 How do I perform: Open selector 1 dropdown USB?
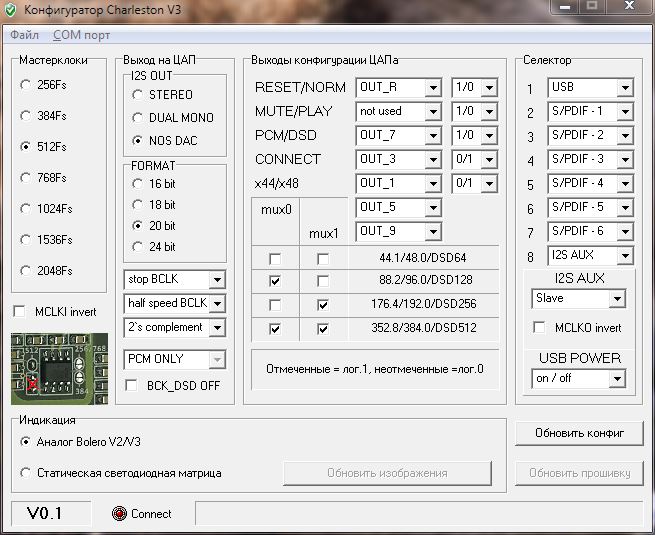pyautogui.click(x=591, y=87)
